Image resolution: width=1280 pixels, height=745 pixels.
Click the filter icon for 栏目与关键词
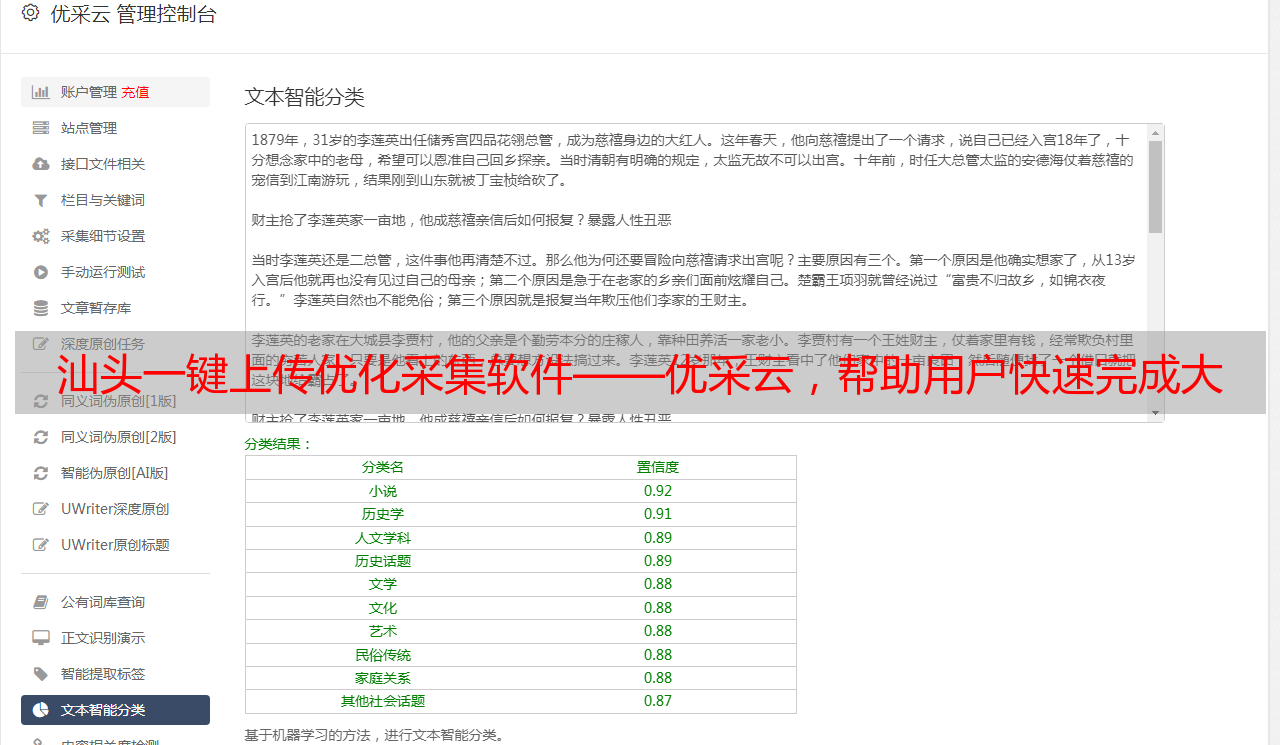click(41, 200)
